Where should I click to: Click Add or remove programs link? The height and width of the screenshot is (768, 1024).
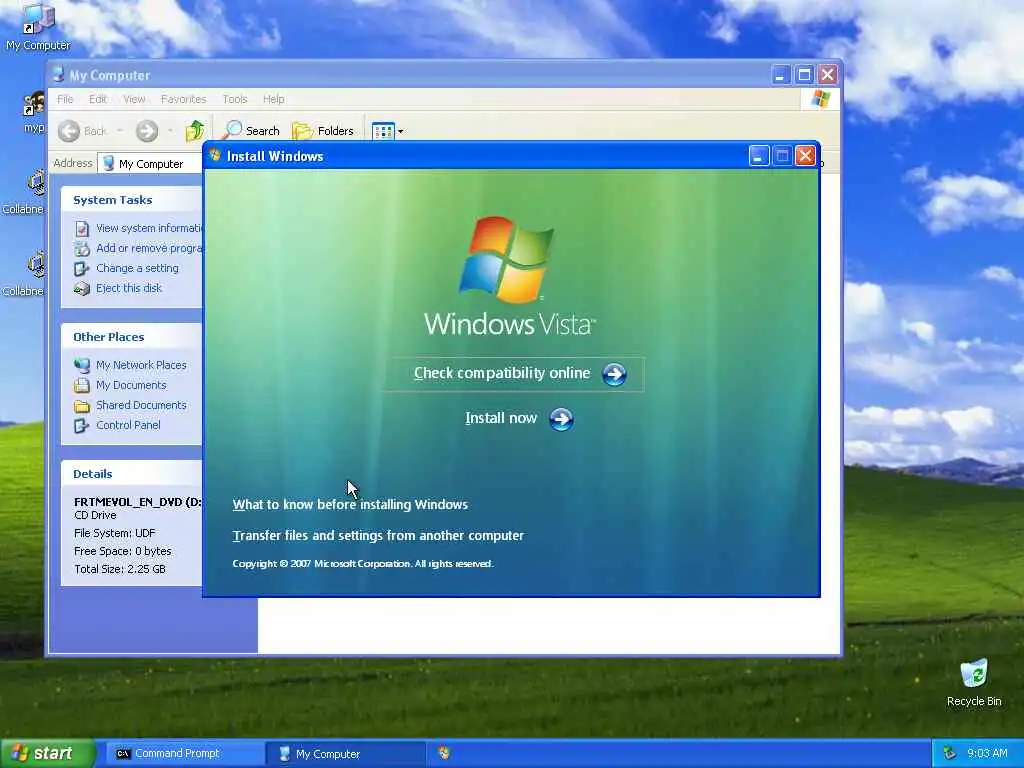point(150,248)
